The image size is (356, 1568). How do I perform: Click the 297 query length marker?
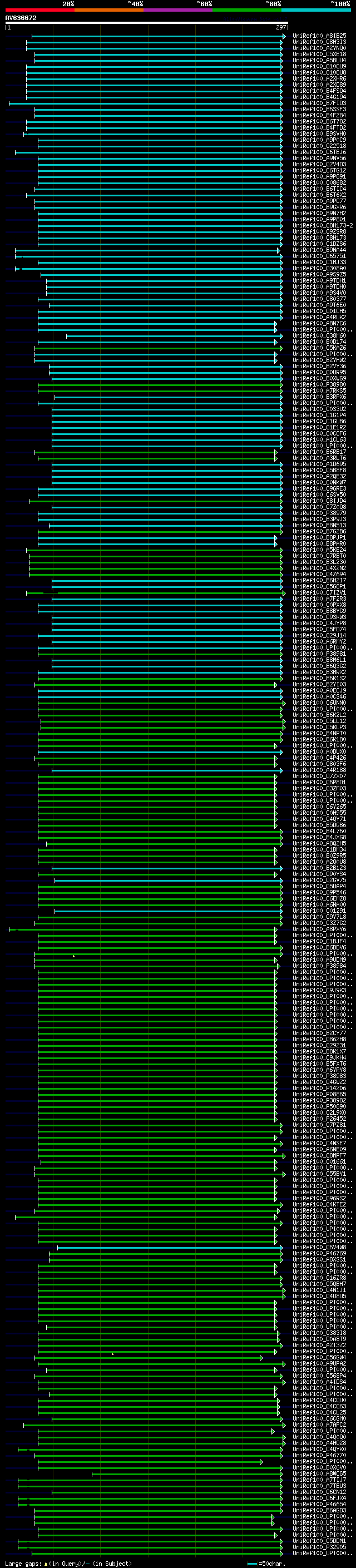pyautogui.click(x=280, y=27)
